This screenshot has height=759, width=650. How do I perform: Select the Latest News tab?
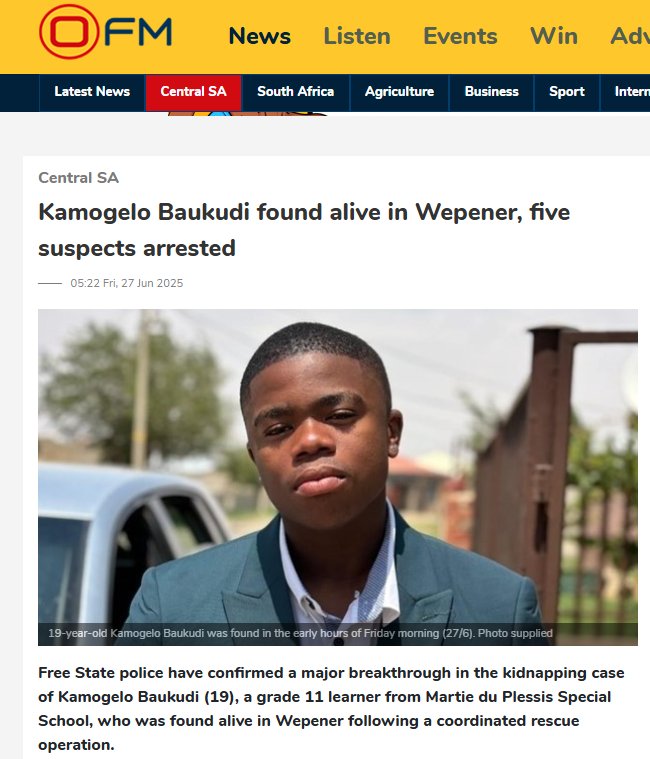click(92, 92)
